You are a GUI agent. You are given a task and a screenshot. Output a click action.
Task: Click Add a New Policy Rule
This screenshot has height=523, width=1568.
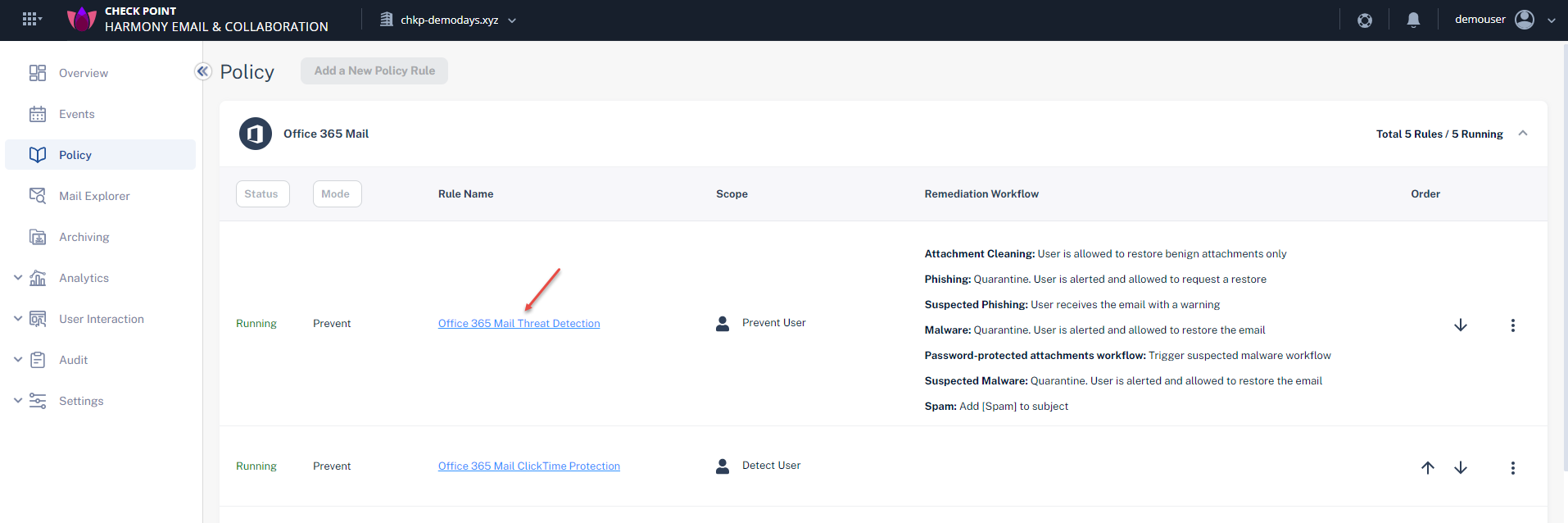point(374,70)
